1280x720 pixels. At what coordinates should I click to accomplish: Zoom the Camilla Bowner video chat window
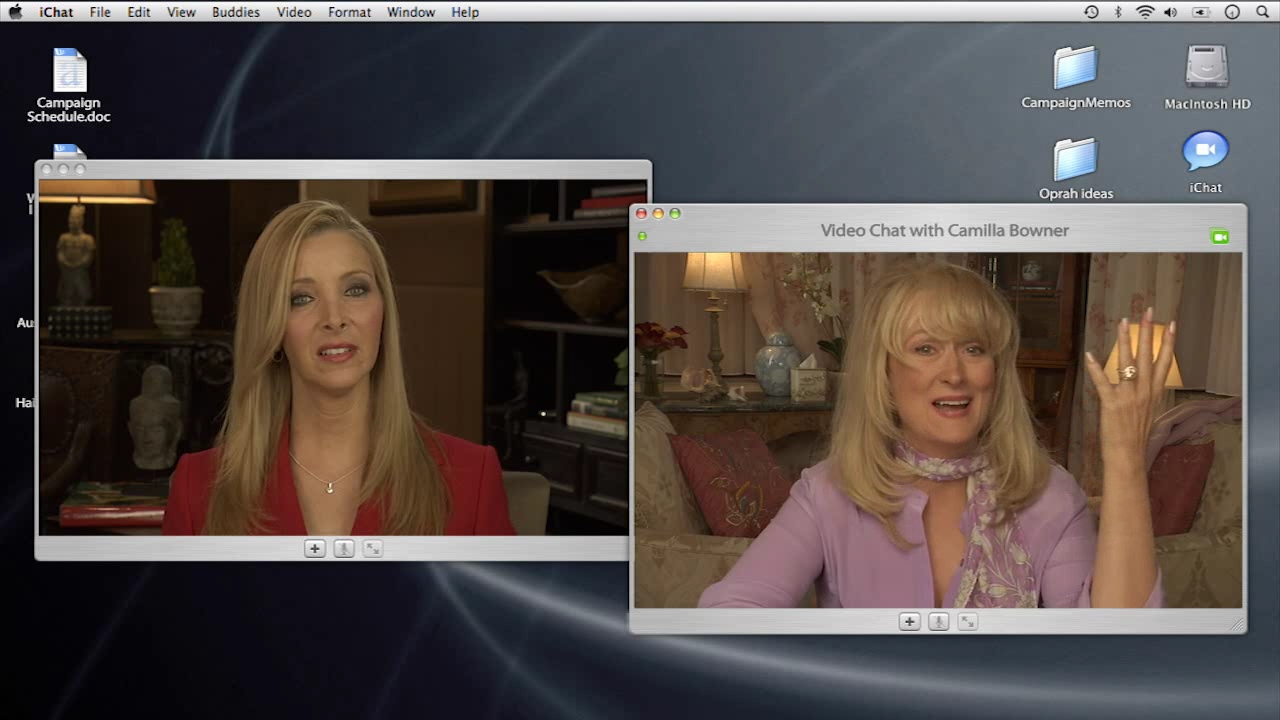(x=675, y=213)
